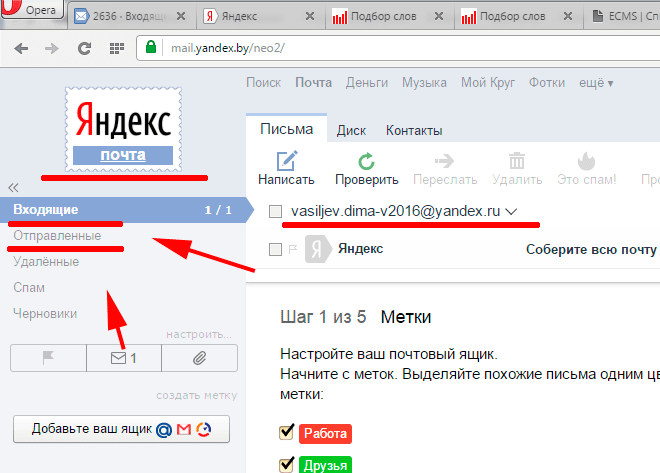The width and height of the screenshot is (660, 473).
Task: Click the browser forward arrow
Action: click(x=51, y=49)
